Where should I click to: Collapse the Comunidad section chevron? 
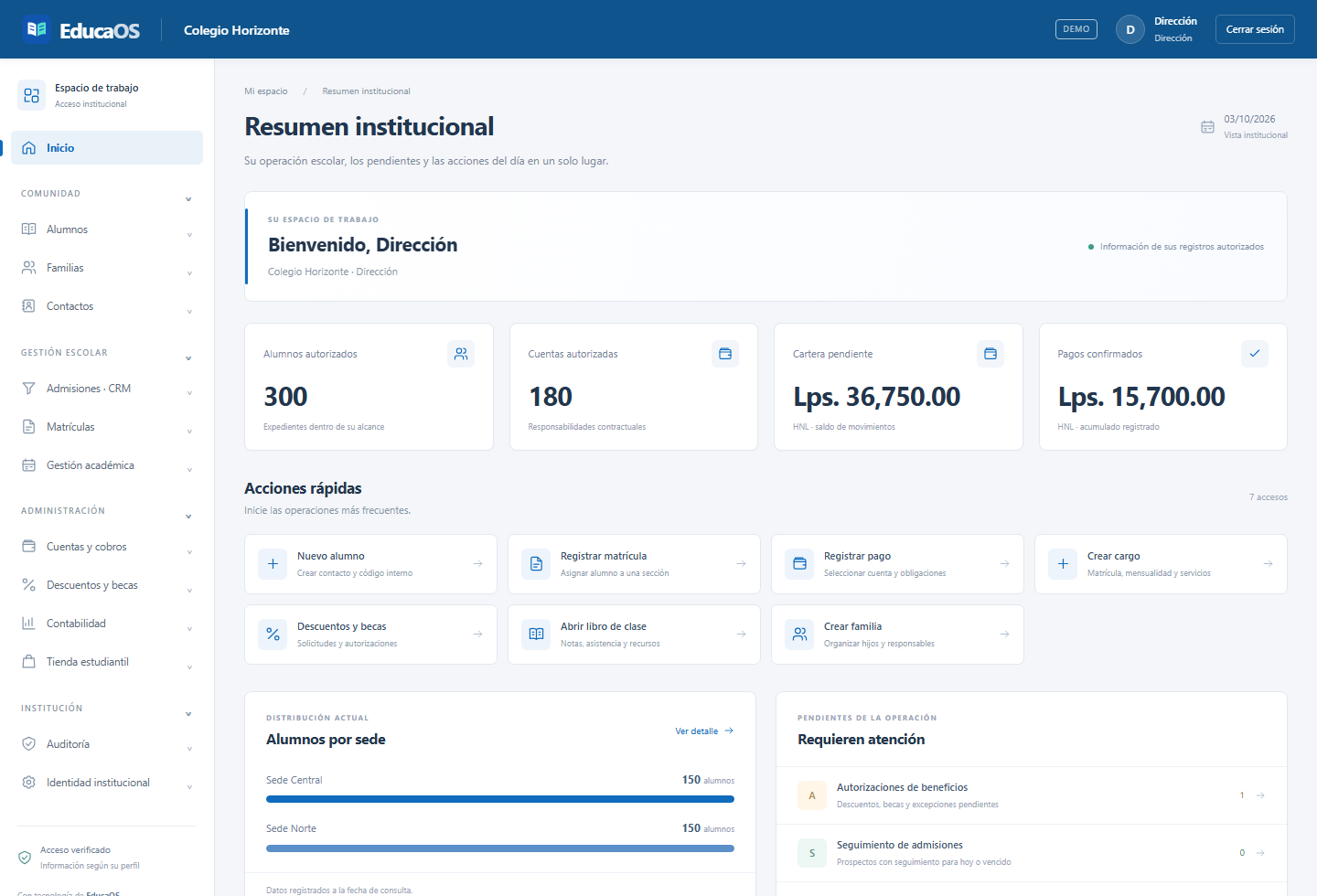pos(188,199)
